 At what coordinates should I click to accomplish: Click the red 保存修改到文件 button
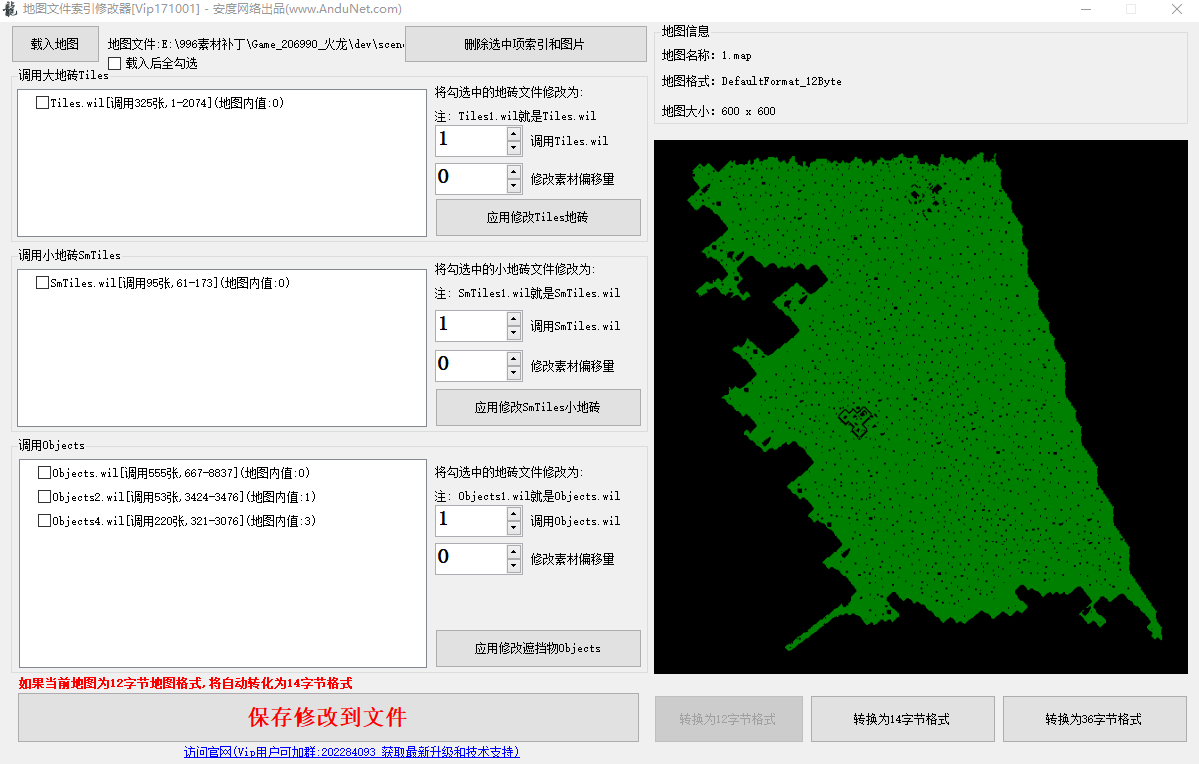[x=328, y=718]
